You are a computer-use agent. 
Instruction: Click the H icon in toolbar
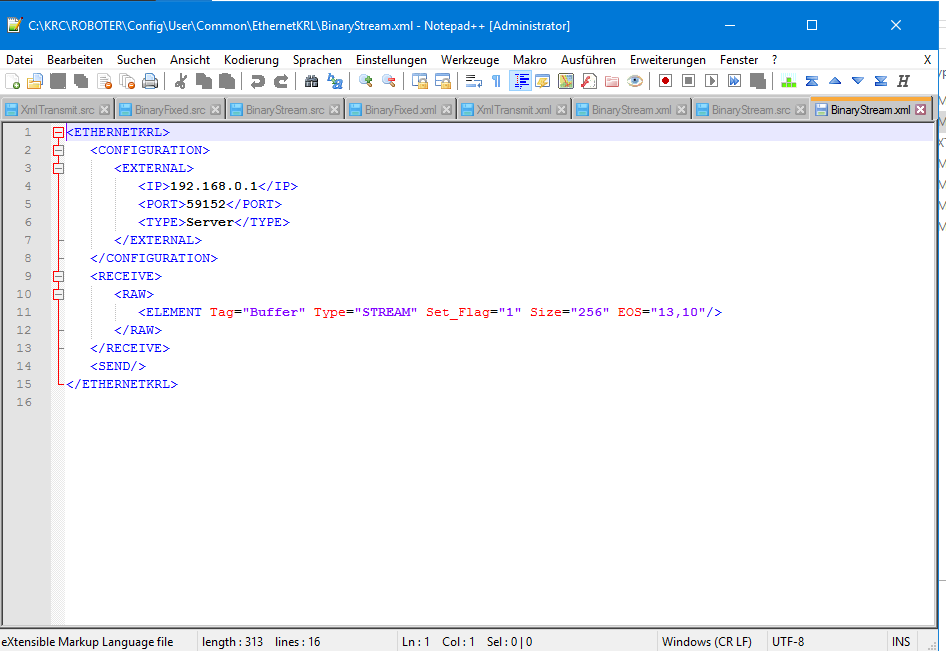(x=903, y=81)
